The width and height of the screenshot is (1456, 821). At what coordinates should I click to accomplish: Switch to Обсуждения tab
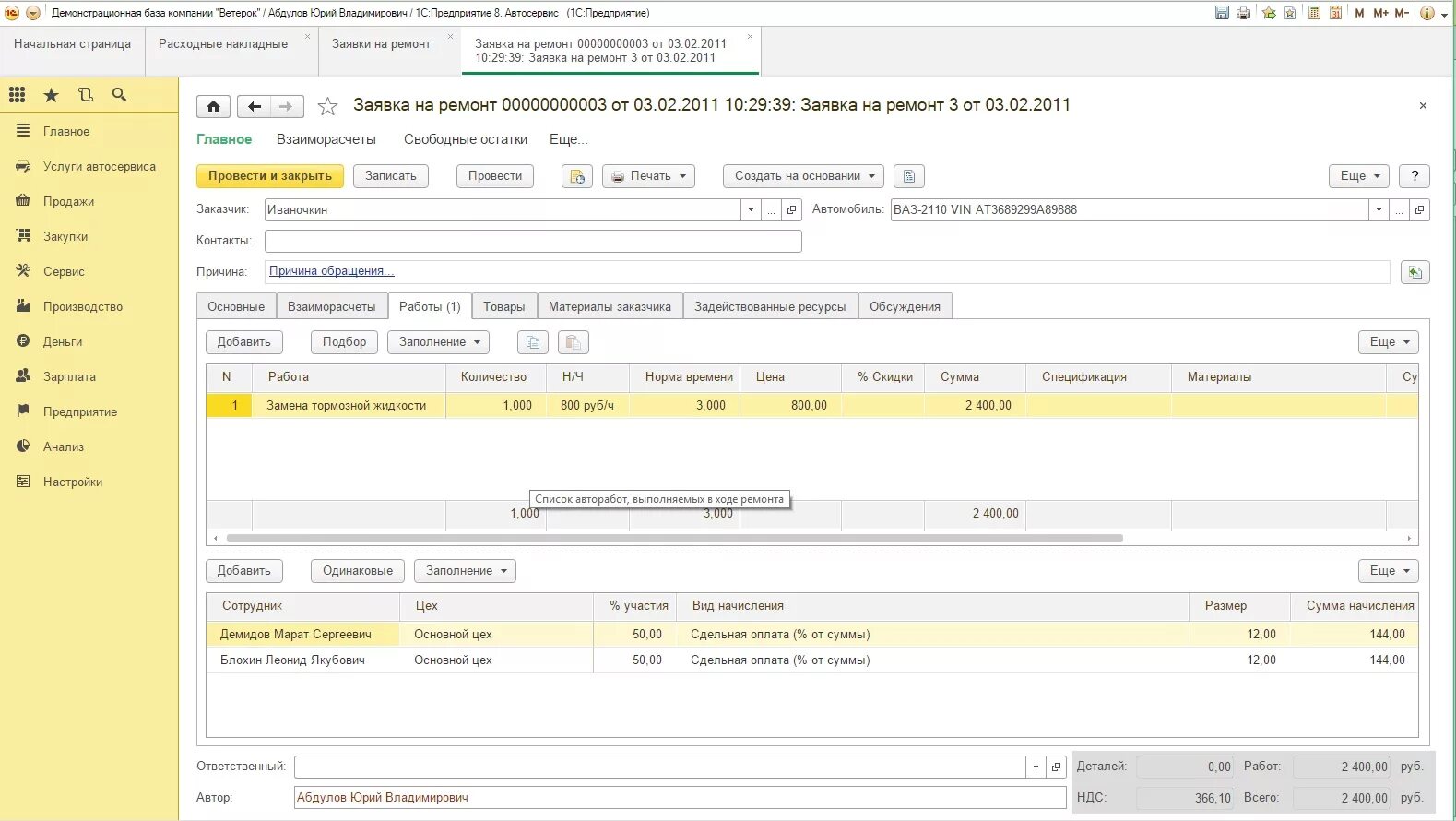[x=905, y=307]
